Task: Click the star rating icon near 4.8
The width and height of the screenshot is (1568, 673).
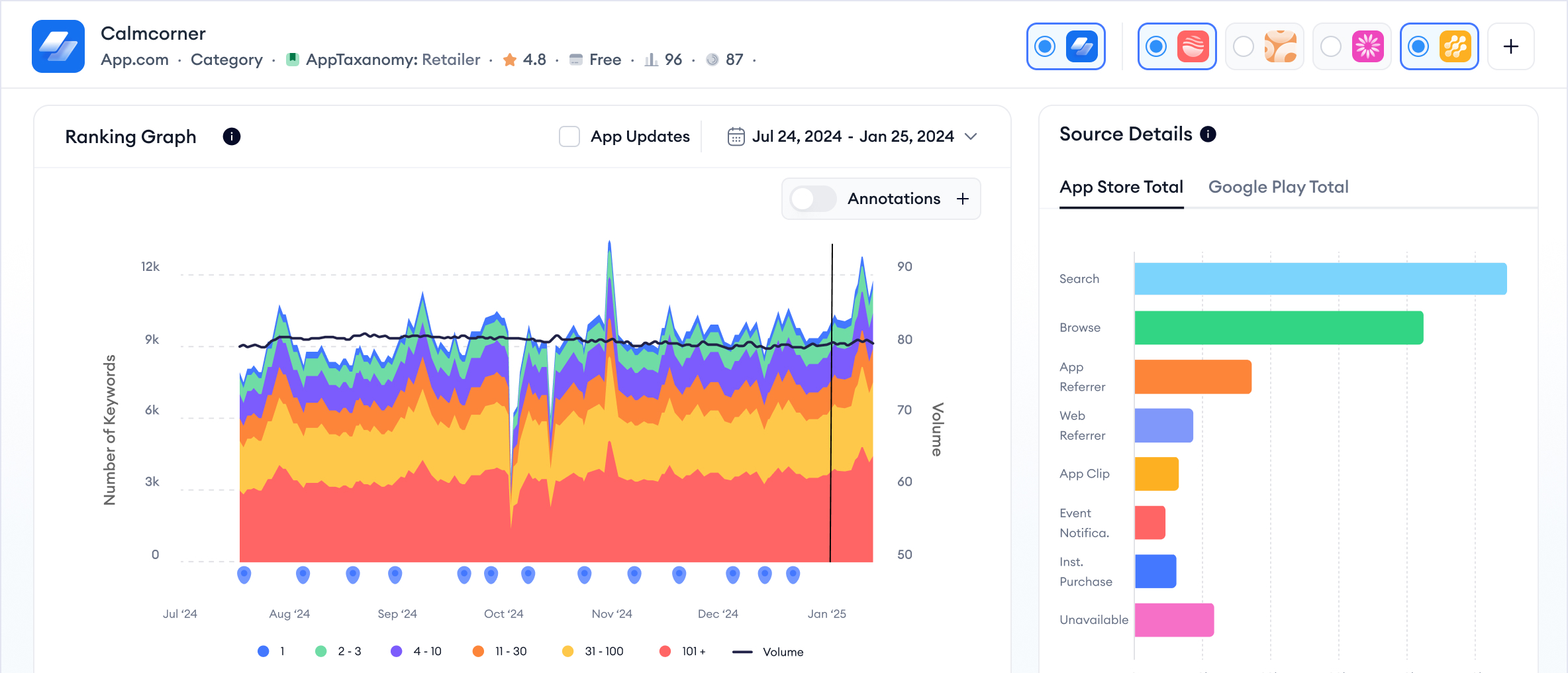Action: point(510,60)
